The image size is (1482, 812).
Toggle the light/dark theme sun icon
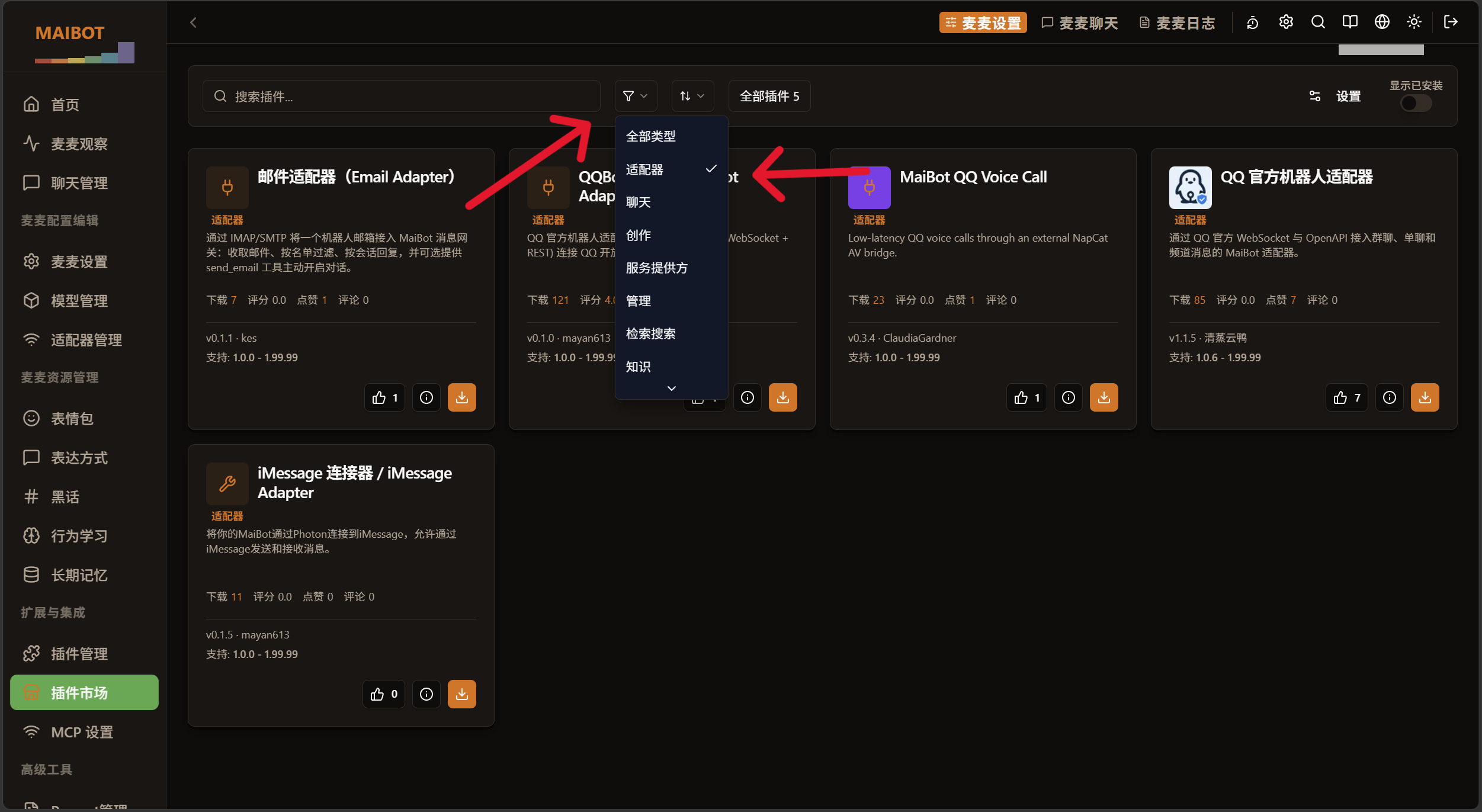coord(1414,23)
